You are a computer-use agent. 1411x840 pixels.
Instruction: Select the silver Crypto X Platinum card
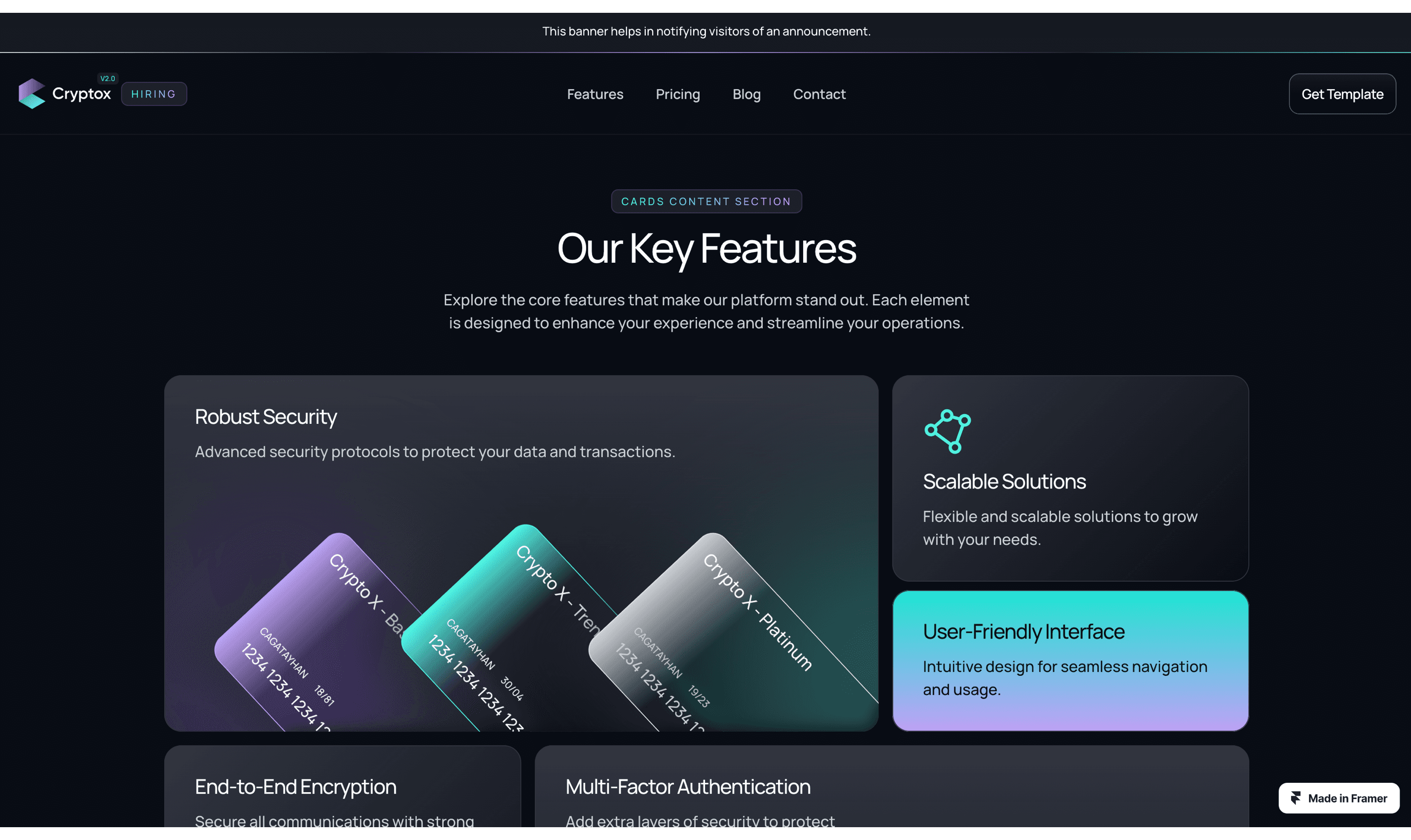pyautogui.click(x=730, y=634)
